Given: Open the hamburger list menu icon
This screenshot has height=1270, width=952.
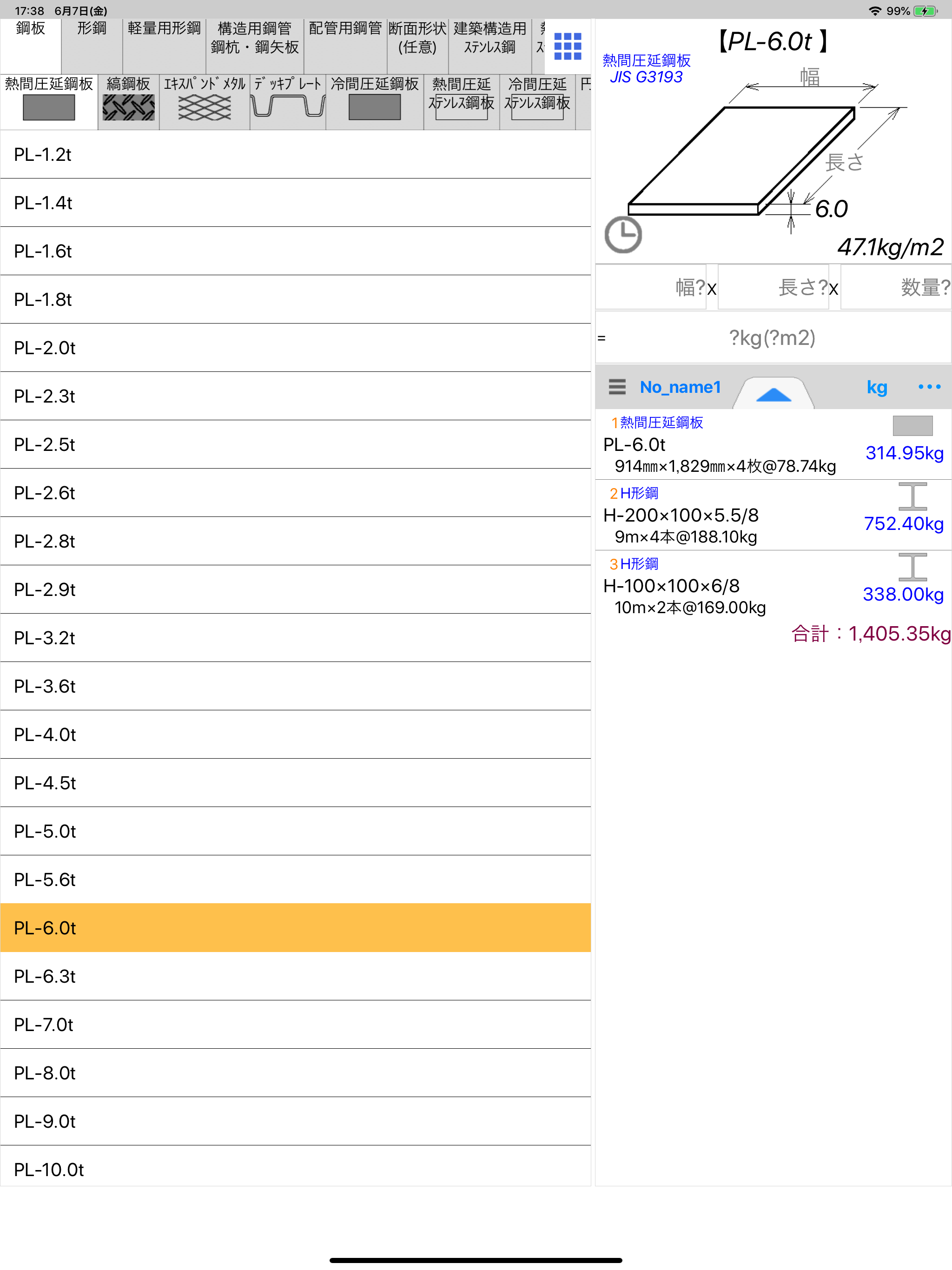Looking at the screenshot, I should point(617,386).
